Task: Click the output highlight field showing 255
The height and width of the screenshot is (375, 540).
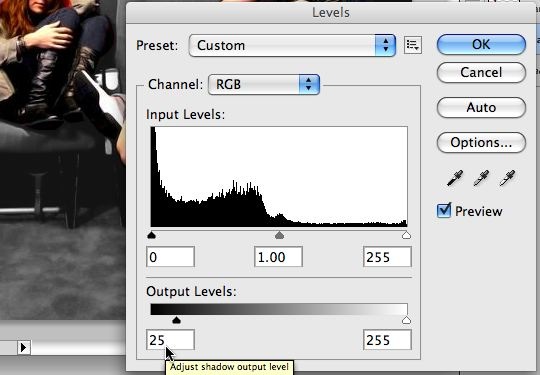Action: 387,340
